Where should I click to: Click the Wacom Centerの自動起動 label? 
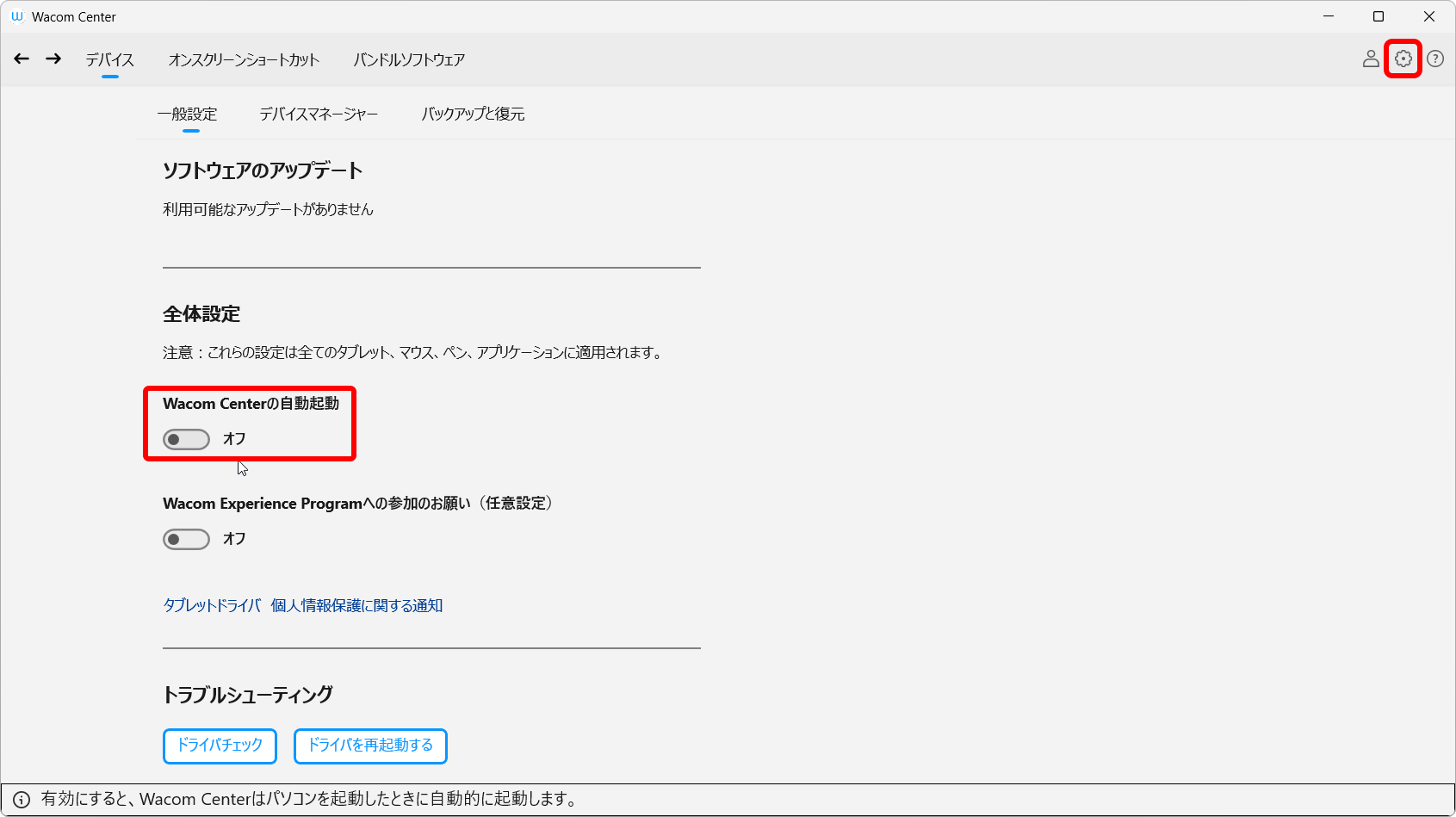pos(251,403)
